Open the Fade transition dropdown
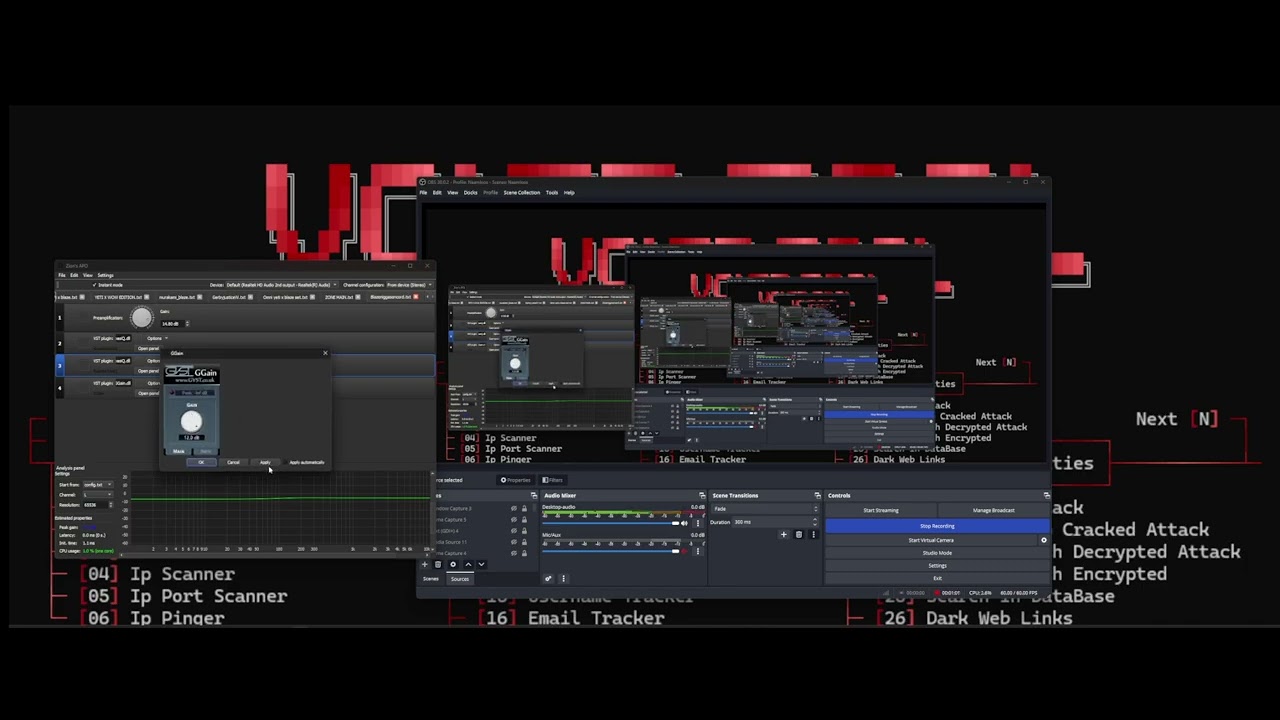This screenshot has width=1280, height=720. click(765, 509)
